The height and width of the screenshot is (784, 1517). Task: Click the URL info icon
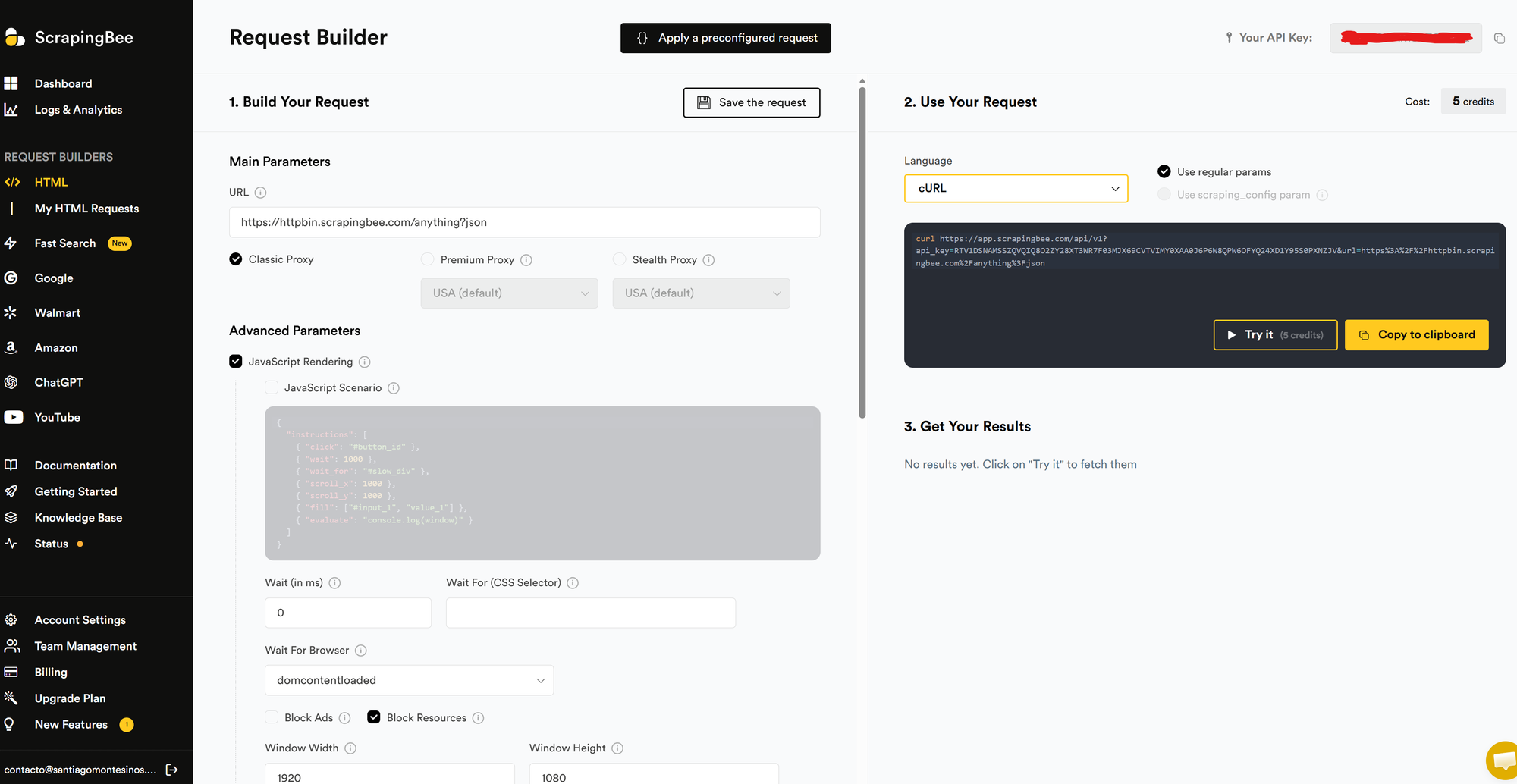tap(260, 193)
